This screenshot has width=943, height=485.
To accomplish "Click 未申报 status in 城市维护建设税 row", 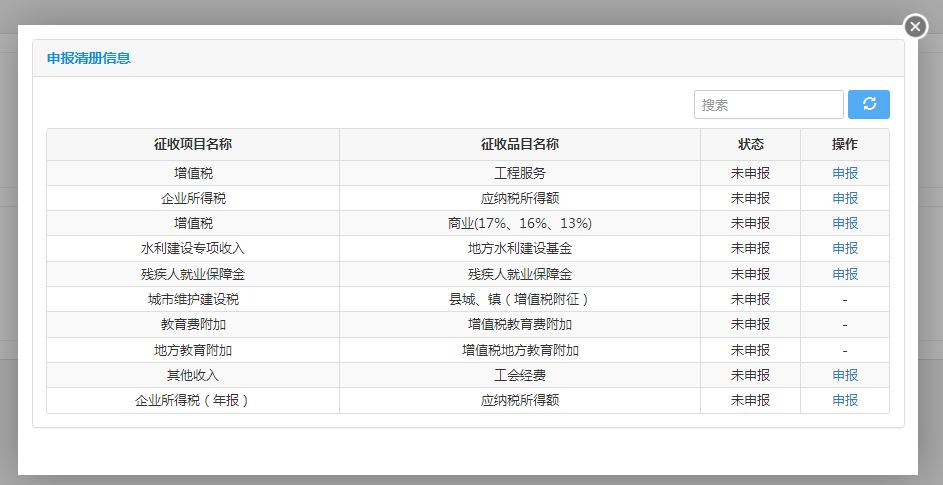I will pyautogui.click(x=751, y=299).
